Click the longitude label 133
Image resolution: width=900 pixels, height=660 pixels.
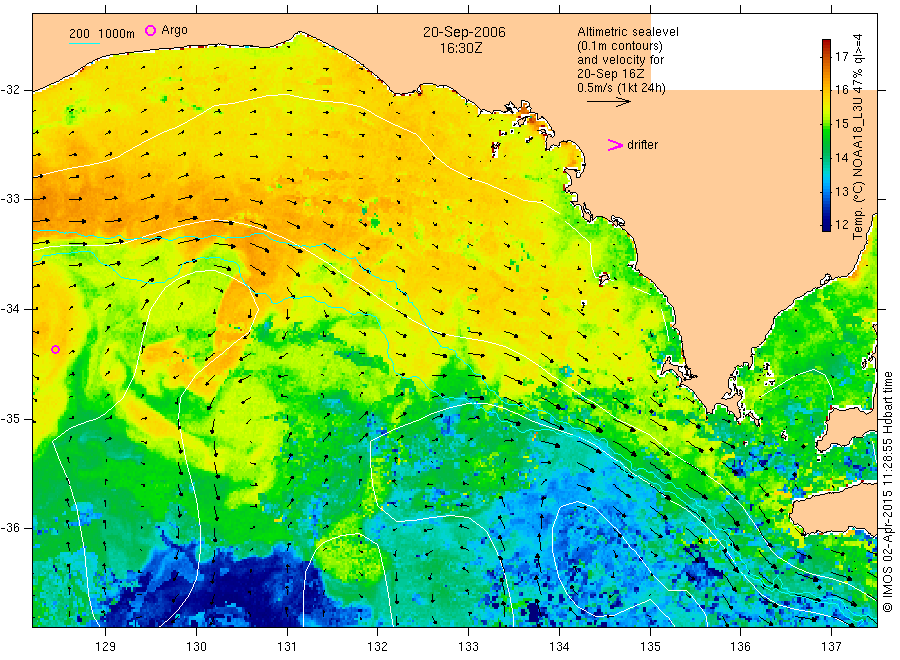coord(468,646)
